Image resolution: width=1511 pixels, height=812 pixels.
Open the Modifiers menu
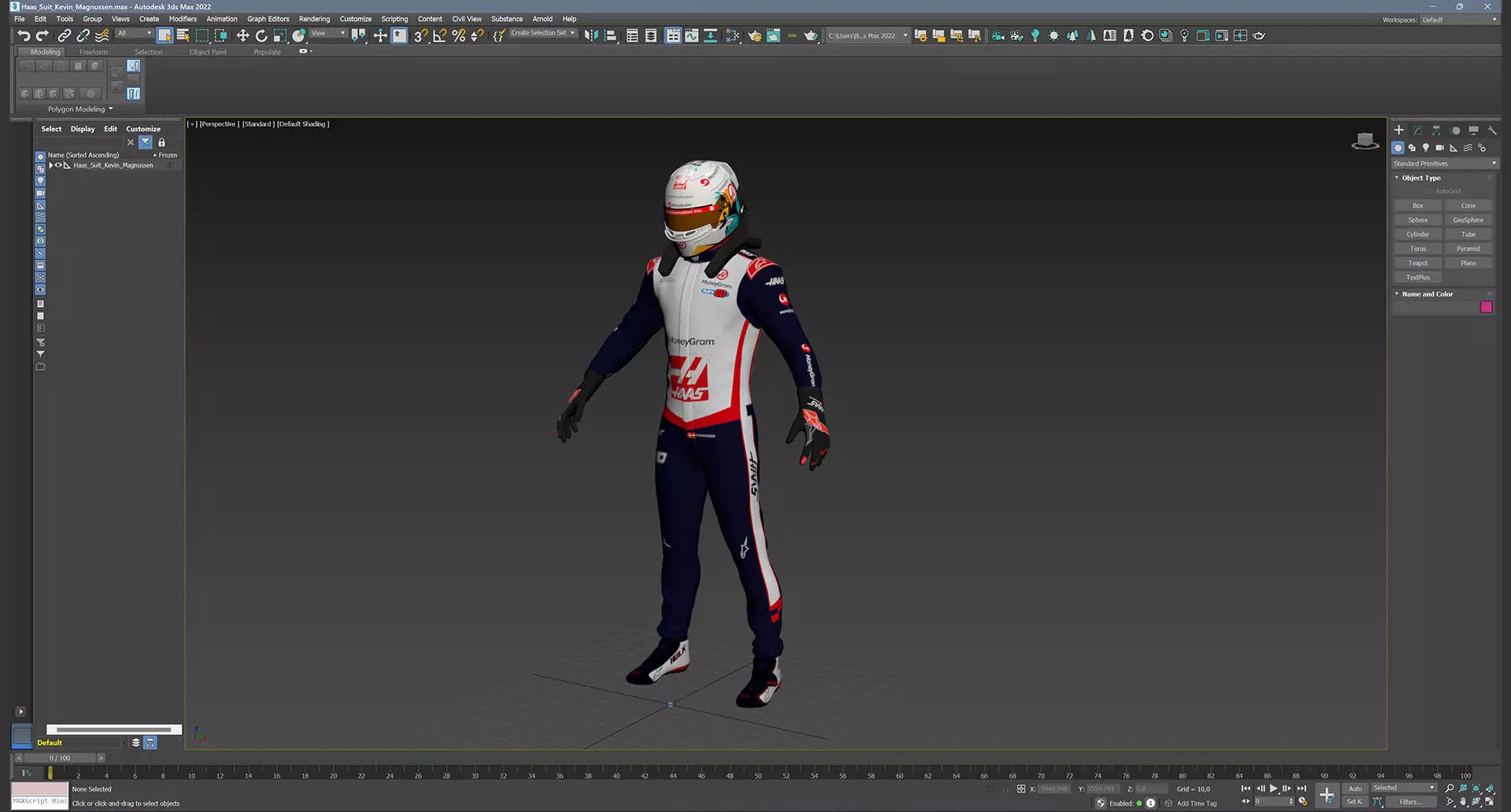click(183, 19)
